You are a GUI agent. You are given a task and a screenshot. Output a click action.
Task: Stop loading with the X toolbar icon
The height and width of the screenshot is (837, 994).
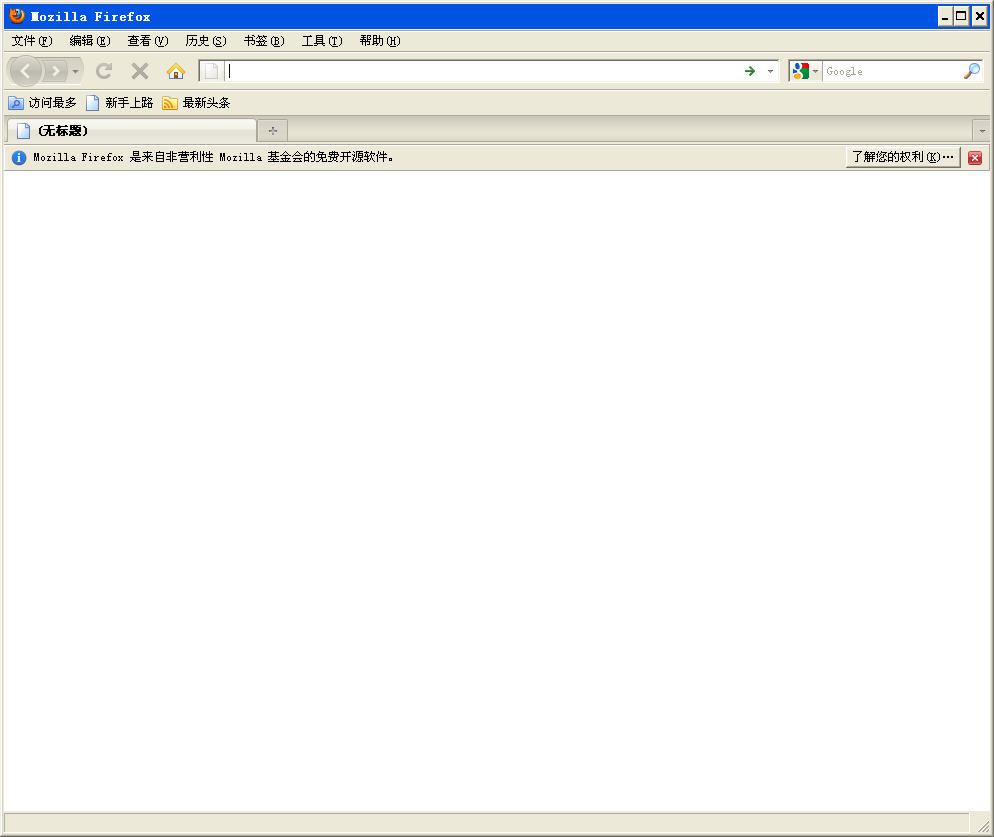pyautogui.click(x=140, y=71)
